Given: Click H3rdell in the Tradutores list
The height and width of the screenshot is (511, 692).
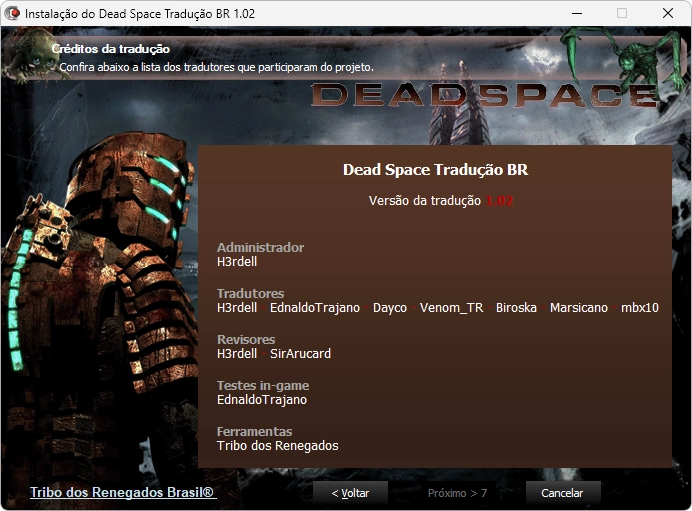Looking at the screenshot, I should click(237, 308).
